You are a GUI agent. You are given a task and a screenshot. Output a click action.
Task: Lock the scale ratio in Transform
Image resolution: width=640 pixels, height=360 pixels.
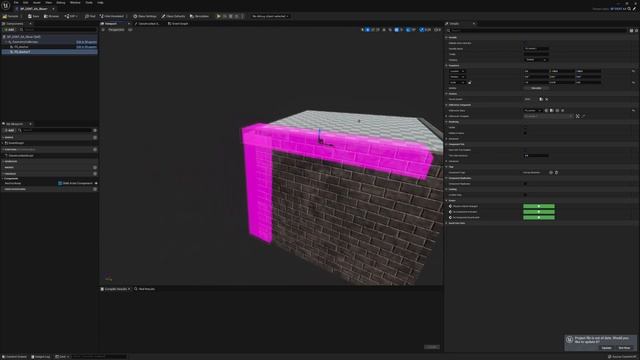[469, 82]
